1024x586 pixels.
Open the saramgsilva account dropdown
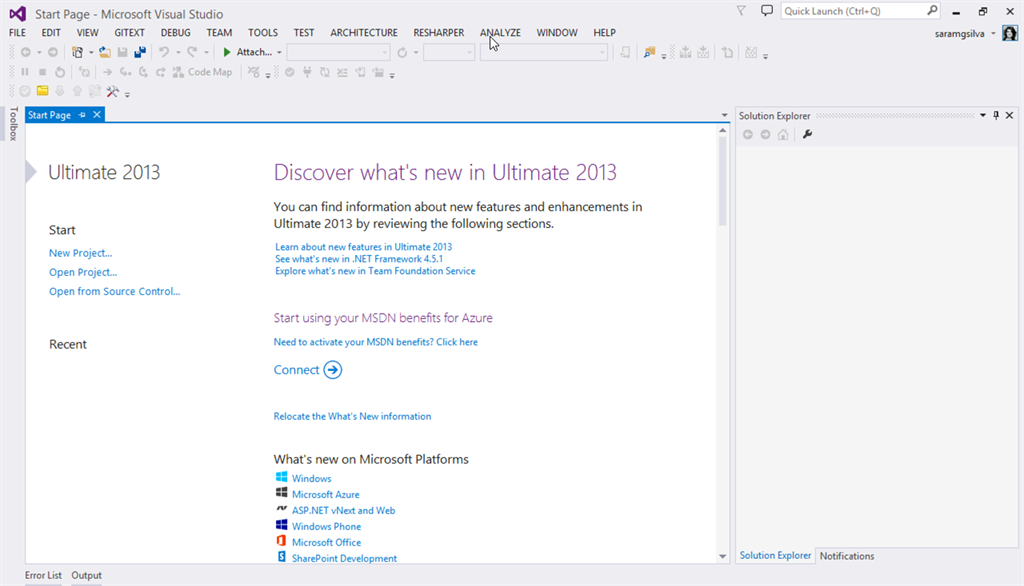coord(993,33)
